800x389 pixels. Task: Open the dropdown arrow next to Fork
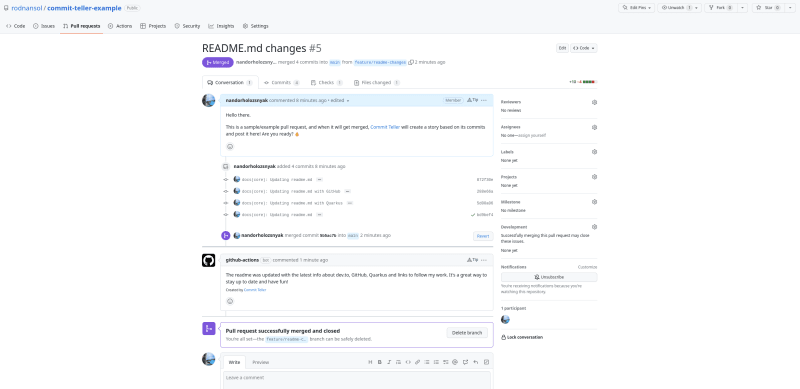click(x=743, y=8)
